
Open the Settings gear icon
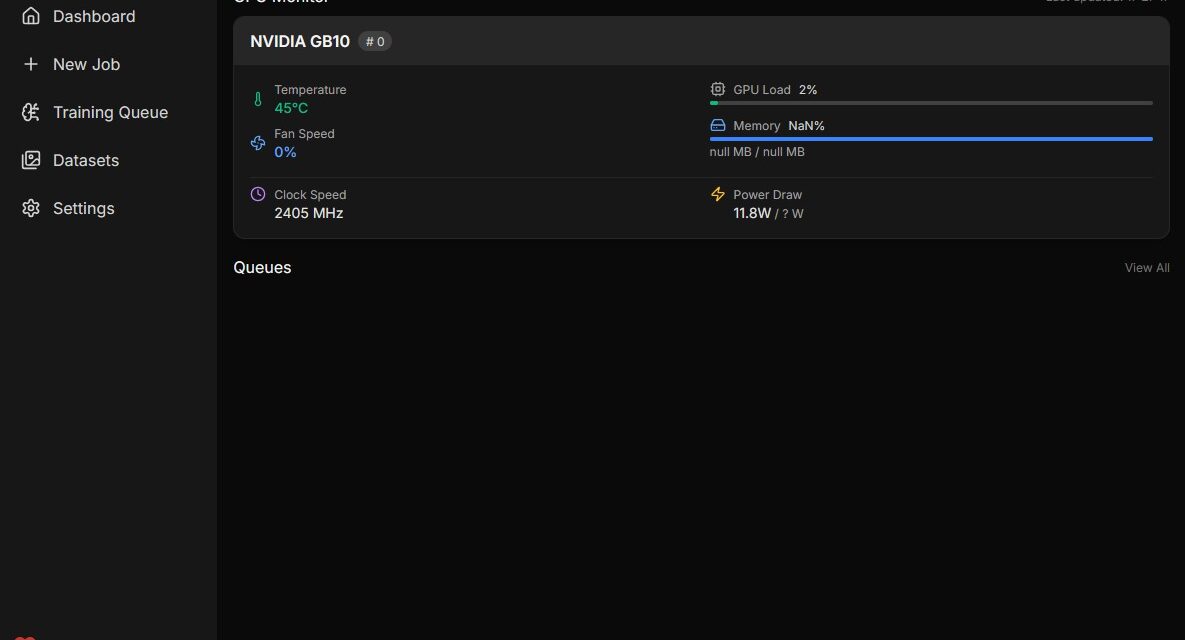[x=29, y=208]
